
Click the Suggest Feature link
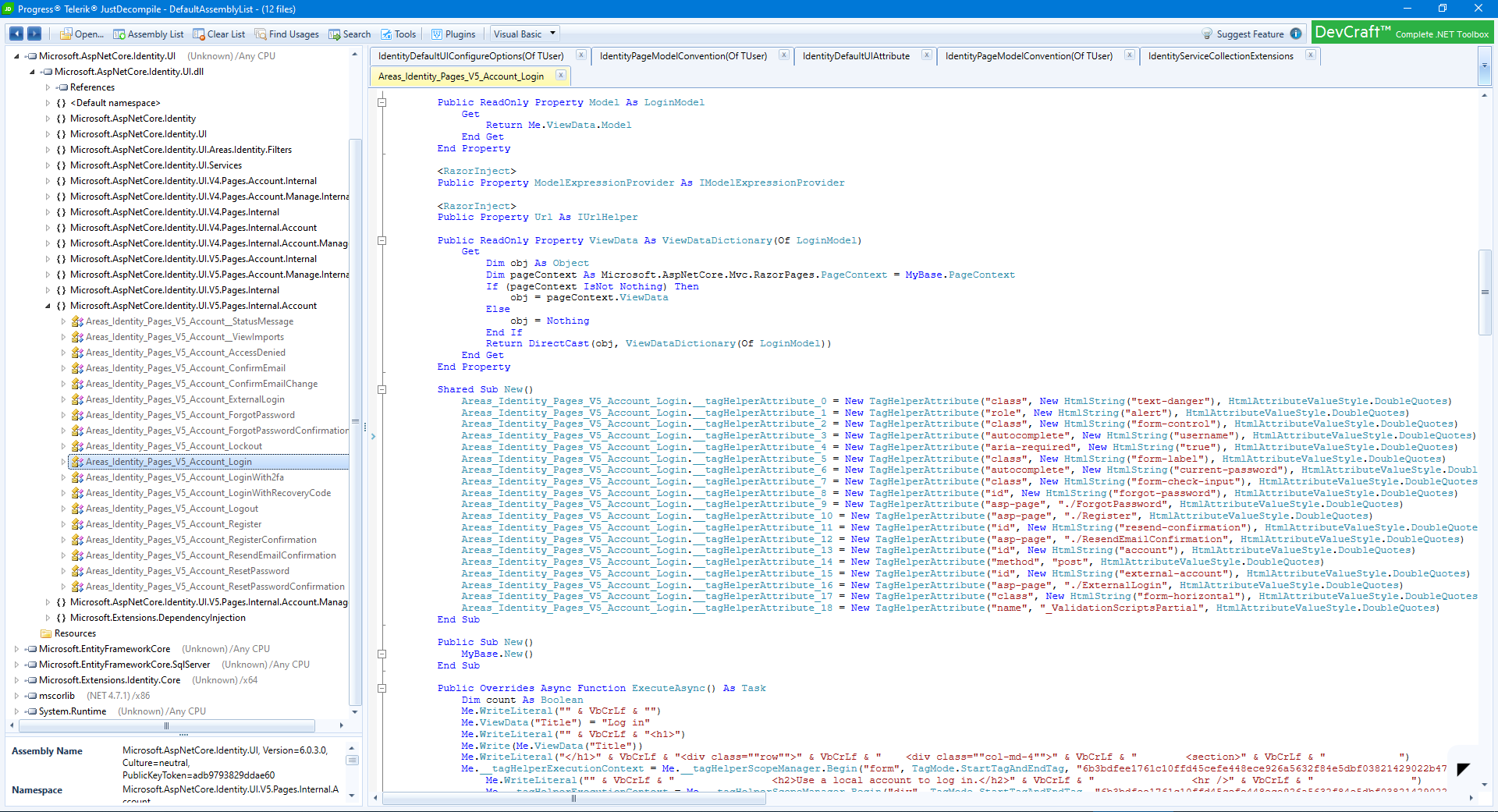tap(1250, 34)
